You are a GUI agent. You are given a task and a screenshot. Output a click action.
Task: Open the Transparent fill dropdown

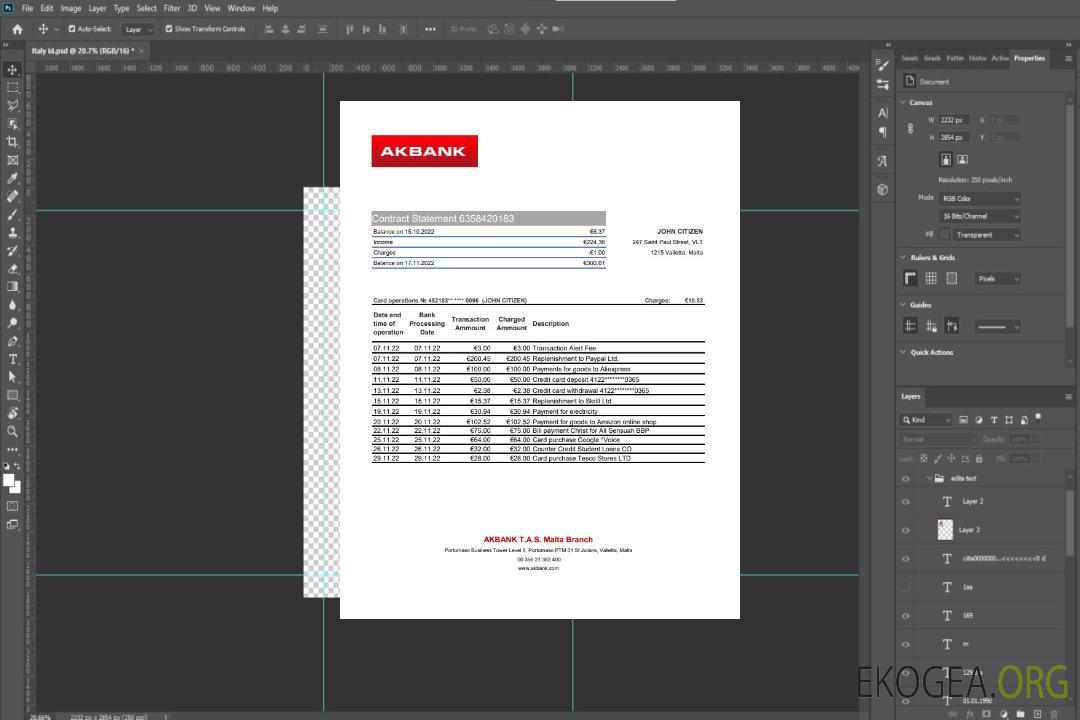click(x=986, y=235)
